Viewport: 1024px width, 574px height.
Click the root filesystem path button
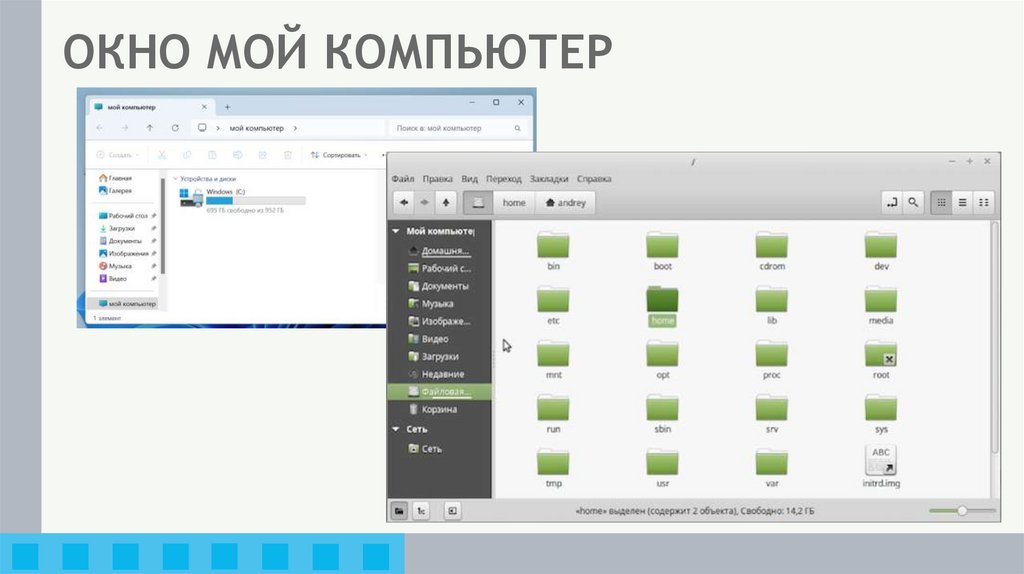[x=478, y=202]
